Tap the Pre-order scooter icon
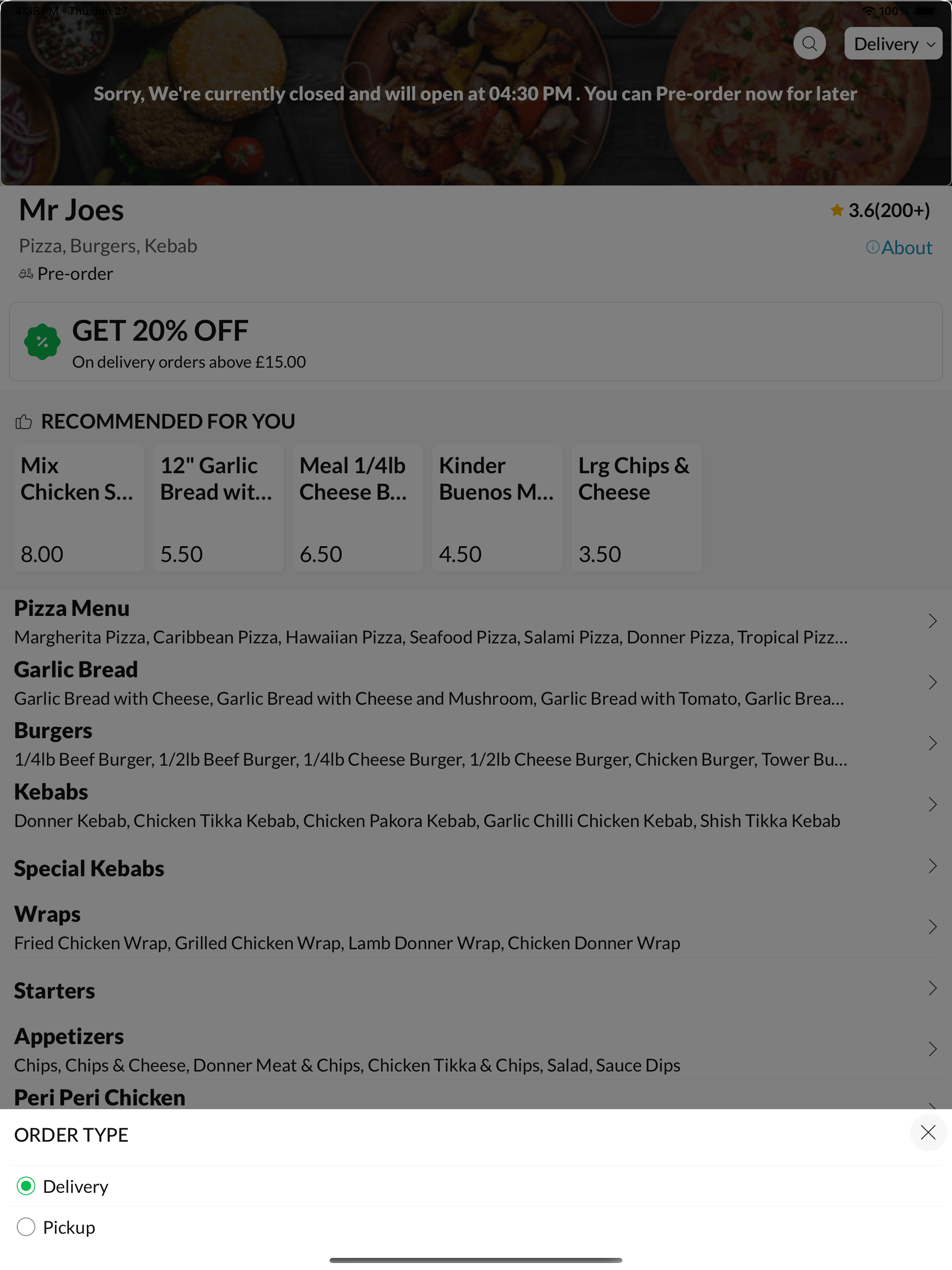The height and width of the screenshot is (1270, 952). 26,274
